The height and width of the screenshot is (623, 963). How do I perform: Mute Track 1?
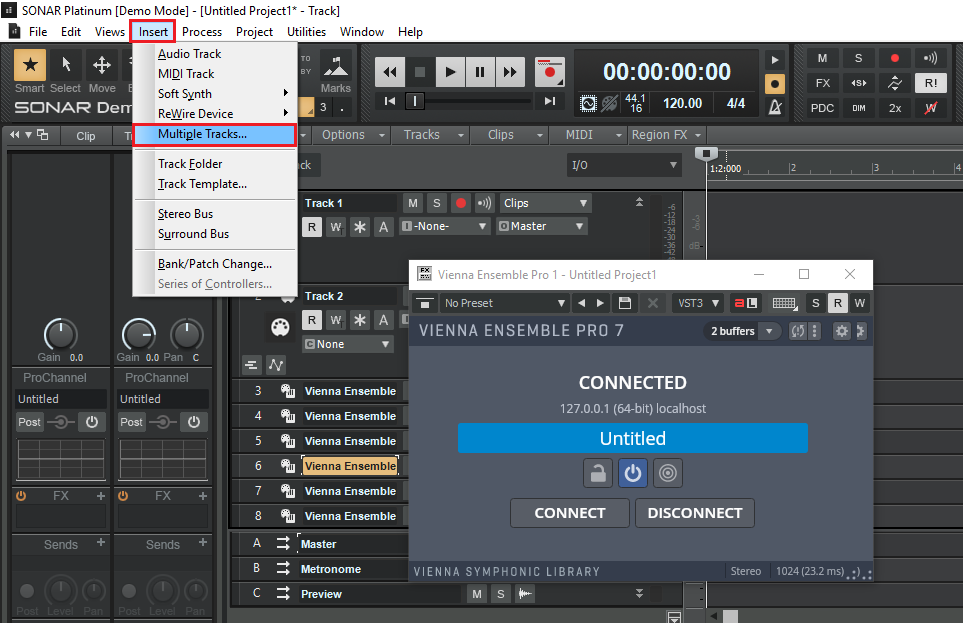pos(413,203)
